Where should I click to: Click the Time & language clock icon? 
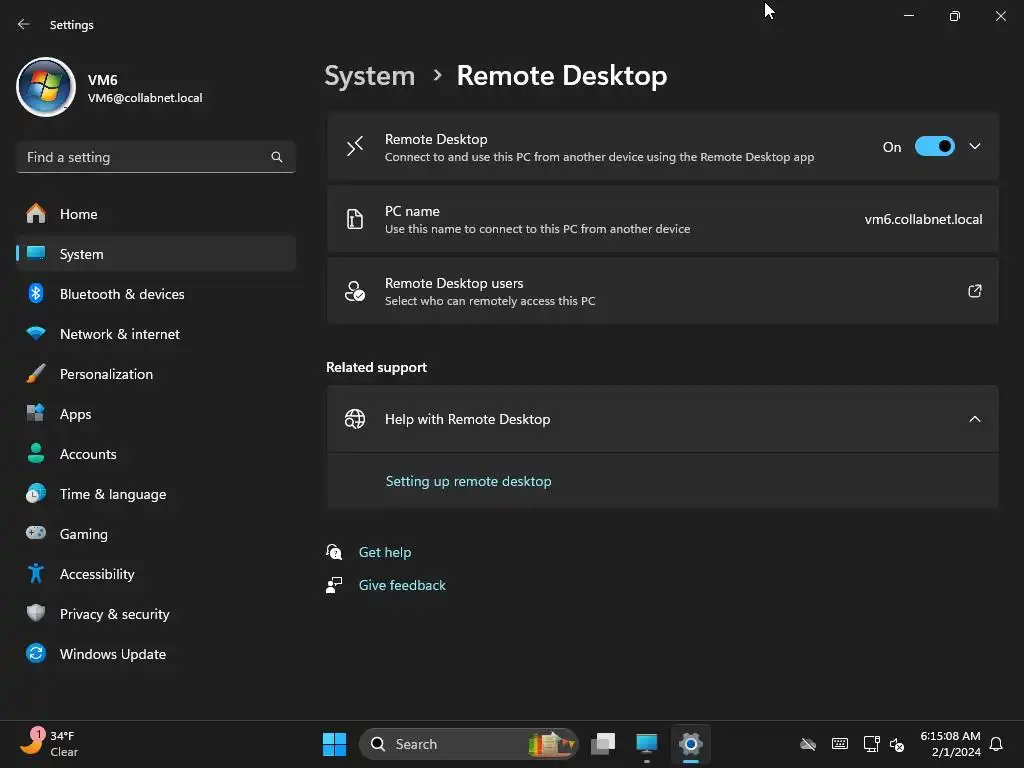(36, 493)
